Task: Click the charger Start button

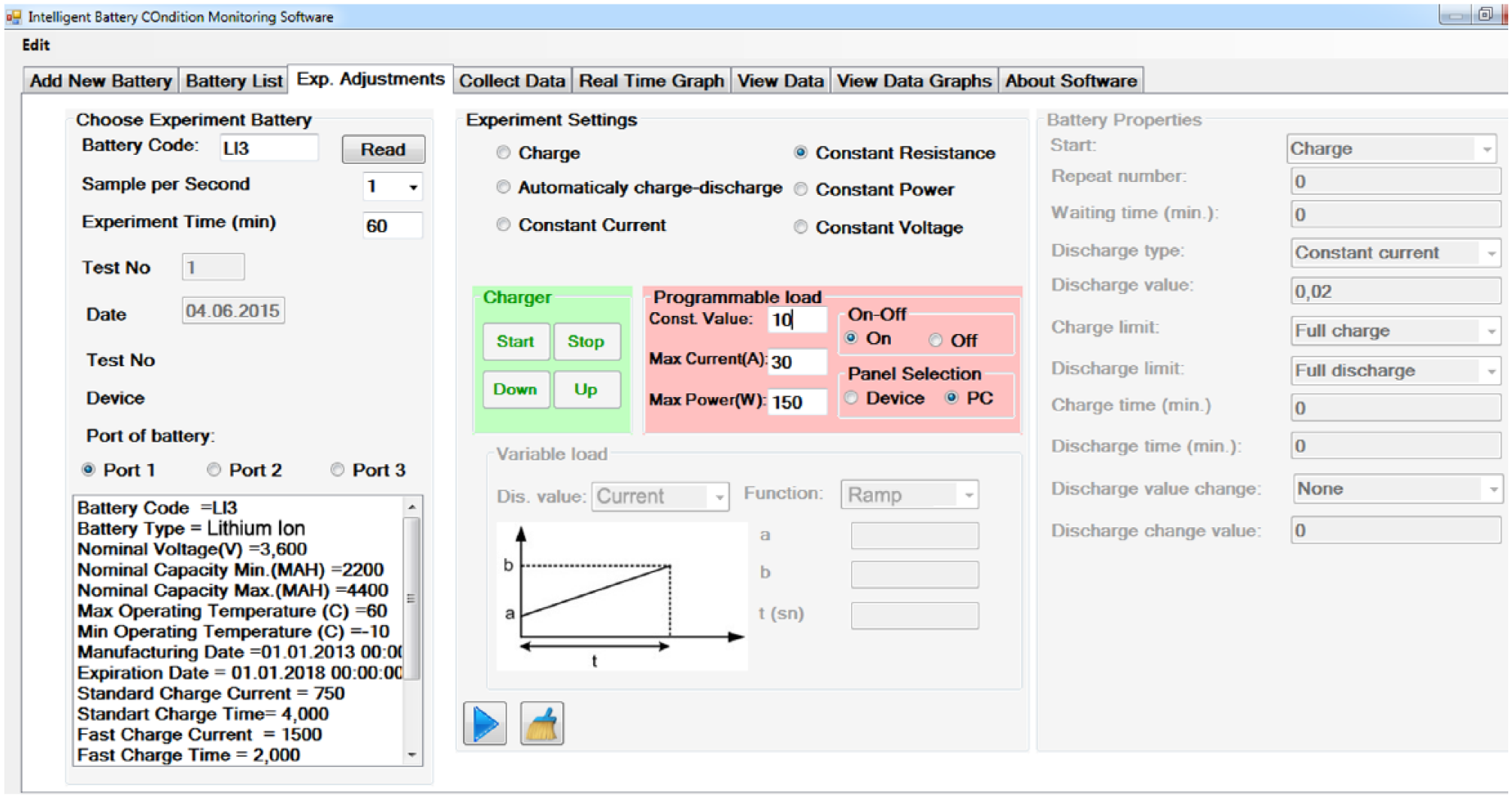Action: pos(515,341)
